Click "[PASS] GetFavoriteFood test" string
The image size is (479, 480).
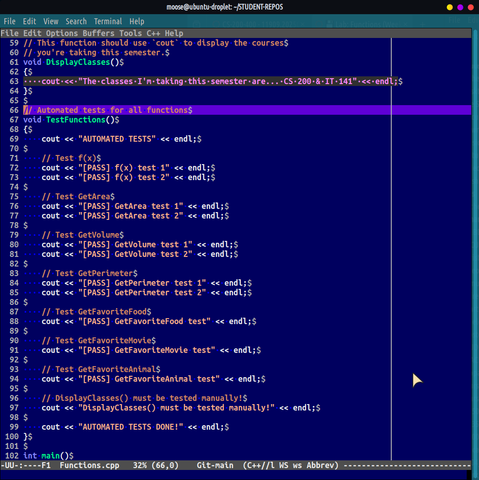coord(144,322)
